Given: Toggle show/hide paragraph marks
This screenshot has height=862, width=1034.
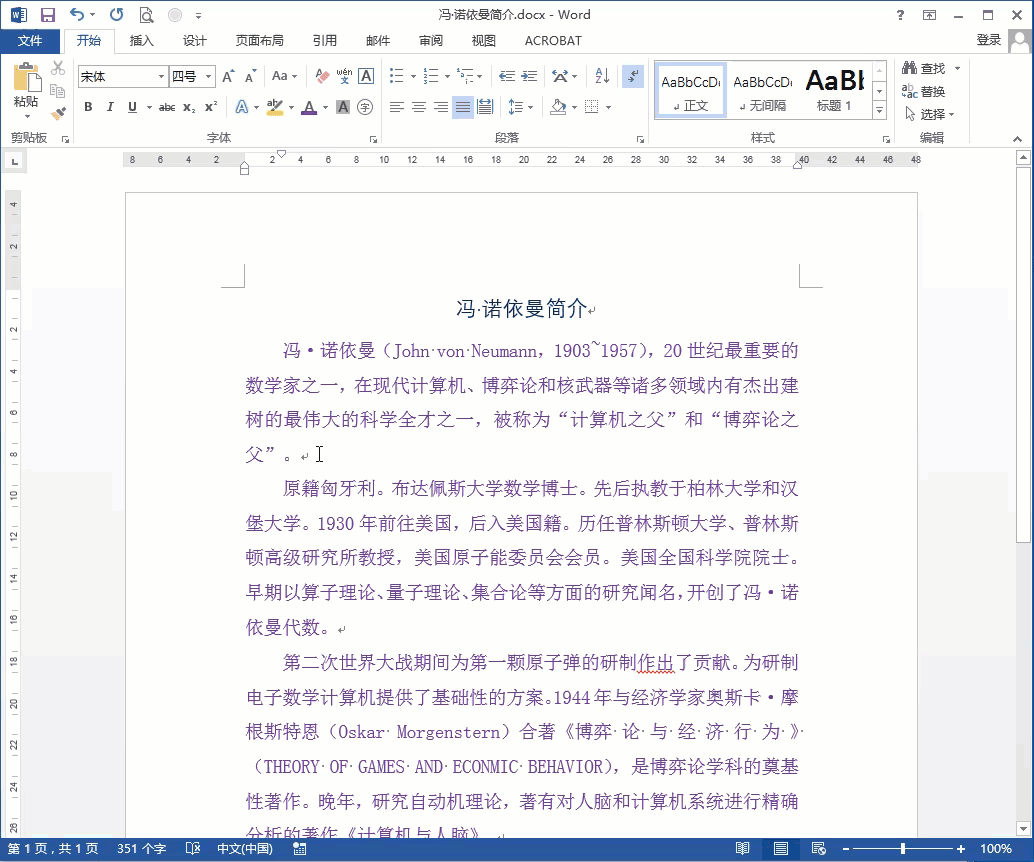Looking at the screenshot, I should (632, 76).
